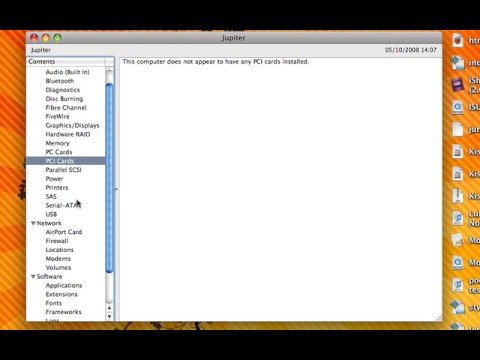The image size is (480, 360).
Task: Select PC Cards in the list
Action: pyautogui.click(x=59, y=152)
